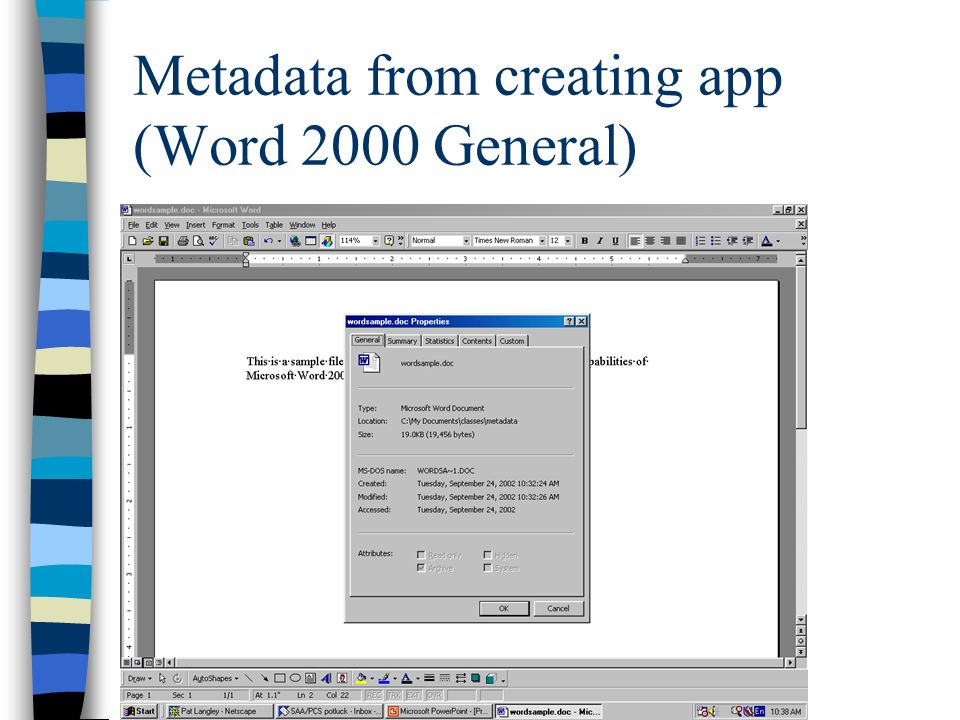Justify the paragraph text

tap(681, 241)
